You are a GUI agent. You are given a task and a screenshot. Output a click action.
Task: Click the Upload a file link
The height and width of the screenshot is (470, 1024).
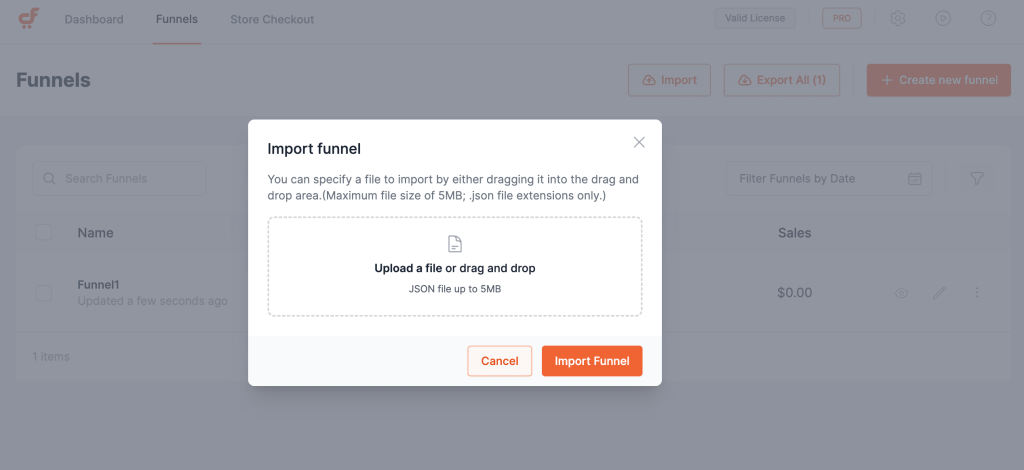[408, 268]
